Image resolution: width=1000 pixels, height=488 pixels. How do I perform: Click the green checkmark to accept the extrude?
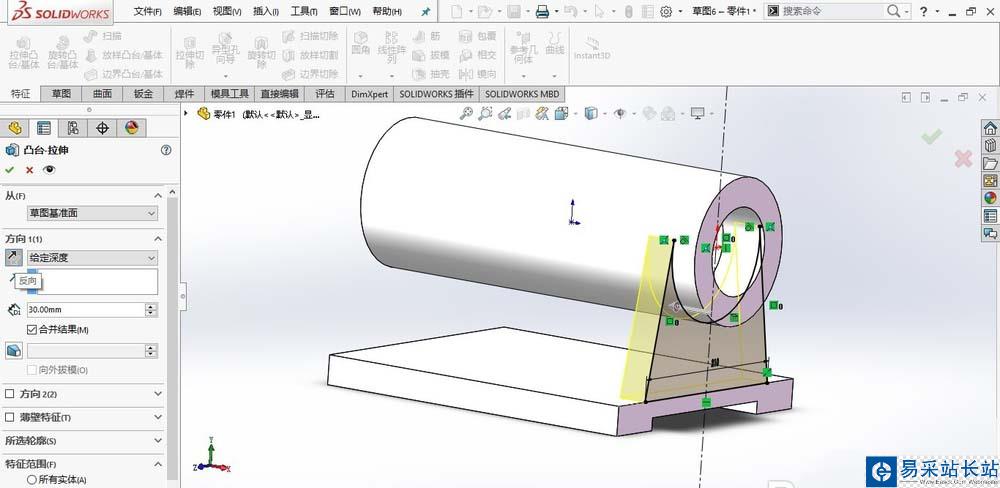point(10,170)
